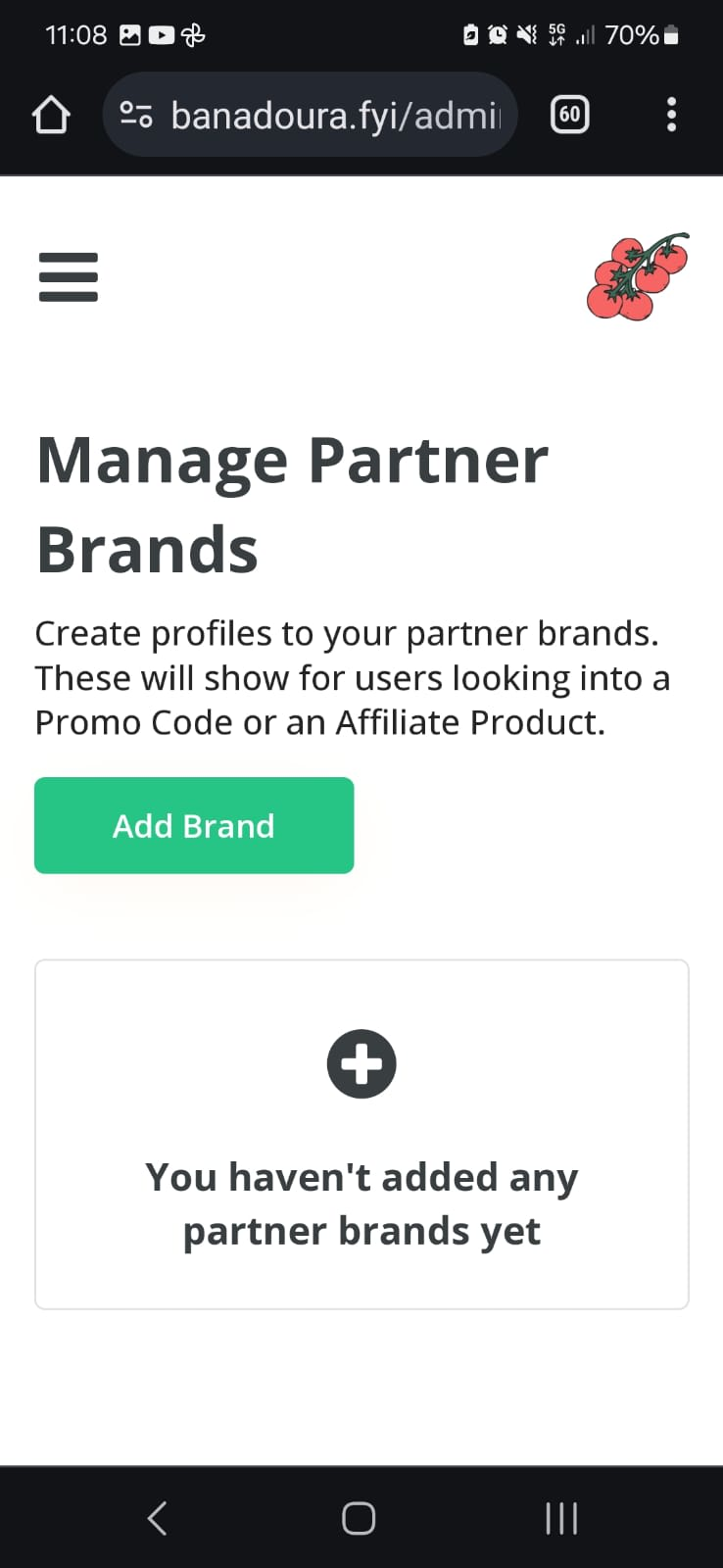
Task: Open the hamburger navigation menu
Action: (x=69, y=277)
